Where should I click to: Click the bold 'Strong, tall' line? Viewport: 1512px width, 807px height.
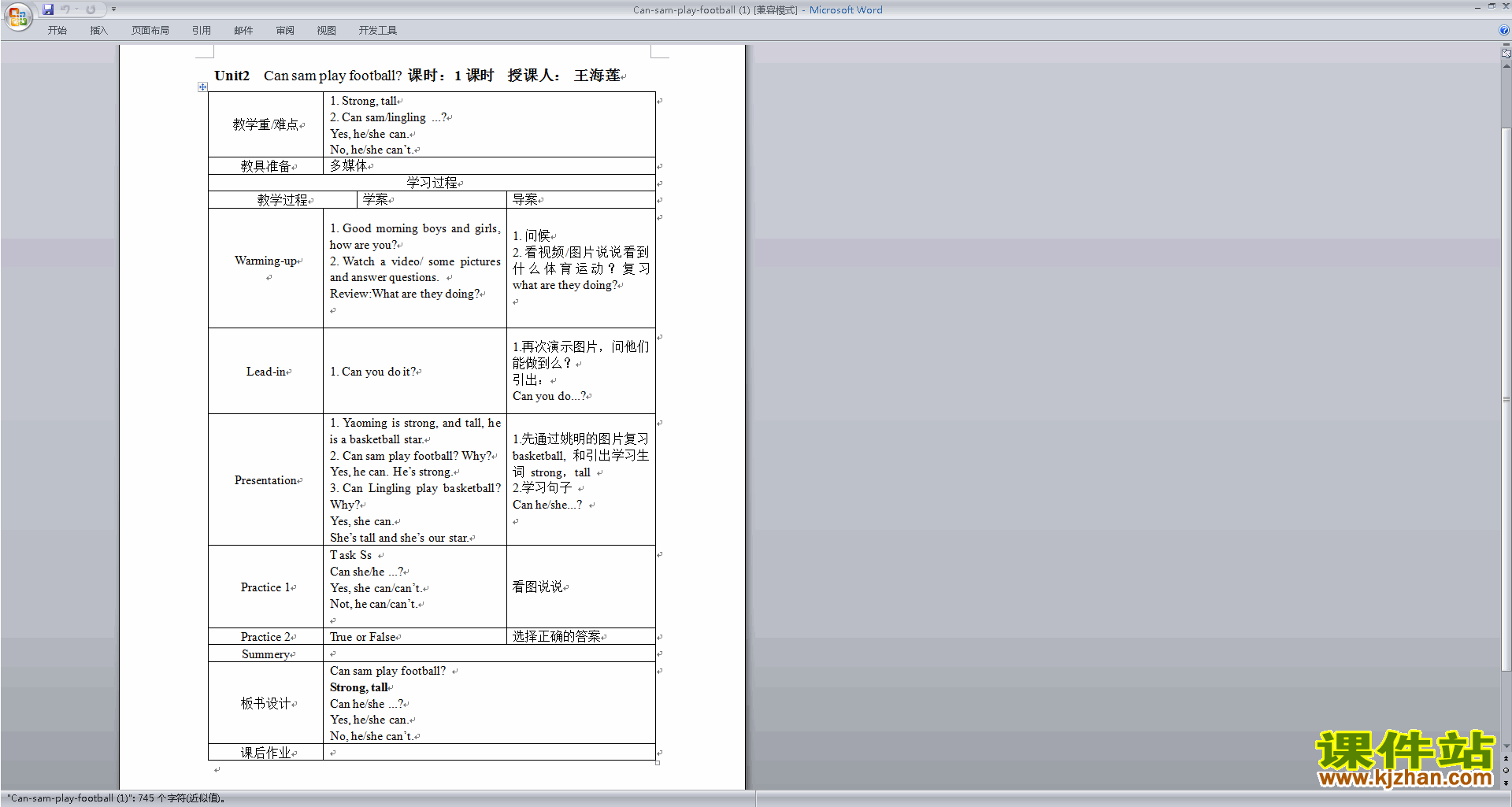coord(358,687)
